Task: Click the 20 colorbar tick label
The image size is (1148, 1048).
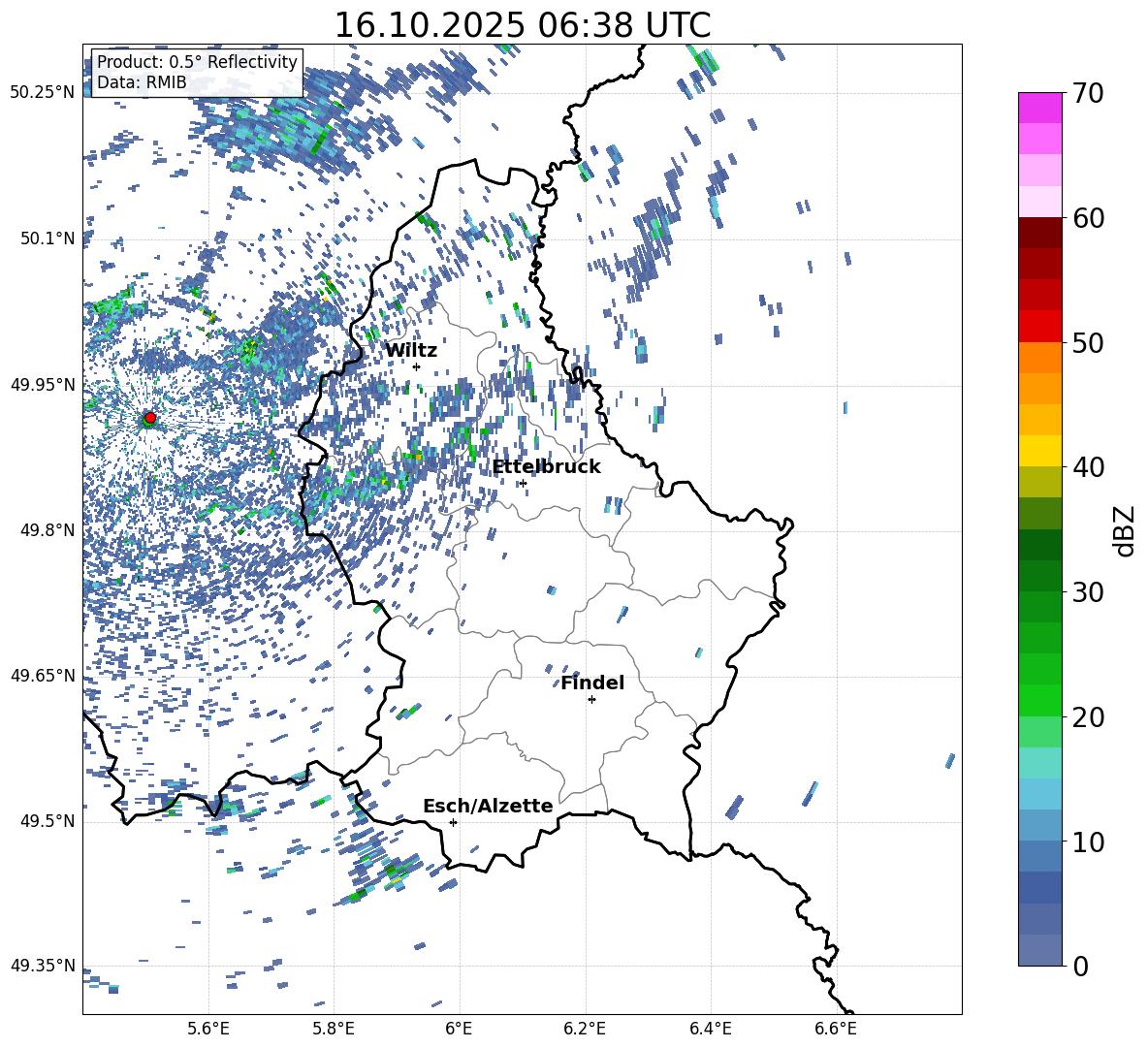Action: [1088, 717]
